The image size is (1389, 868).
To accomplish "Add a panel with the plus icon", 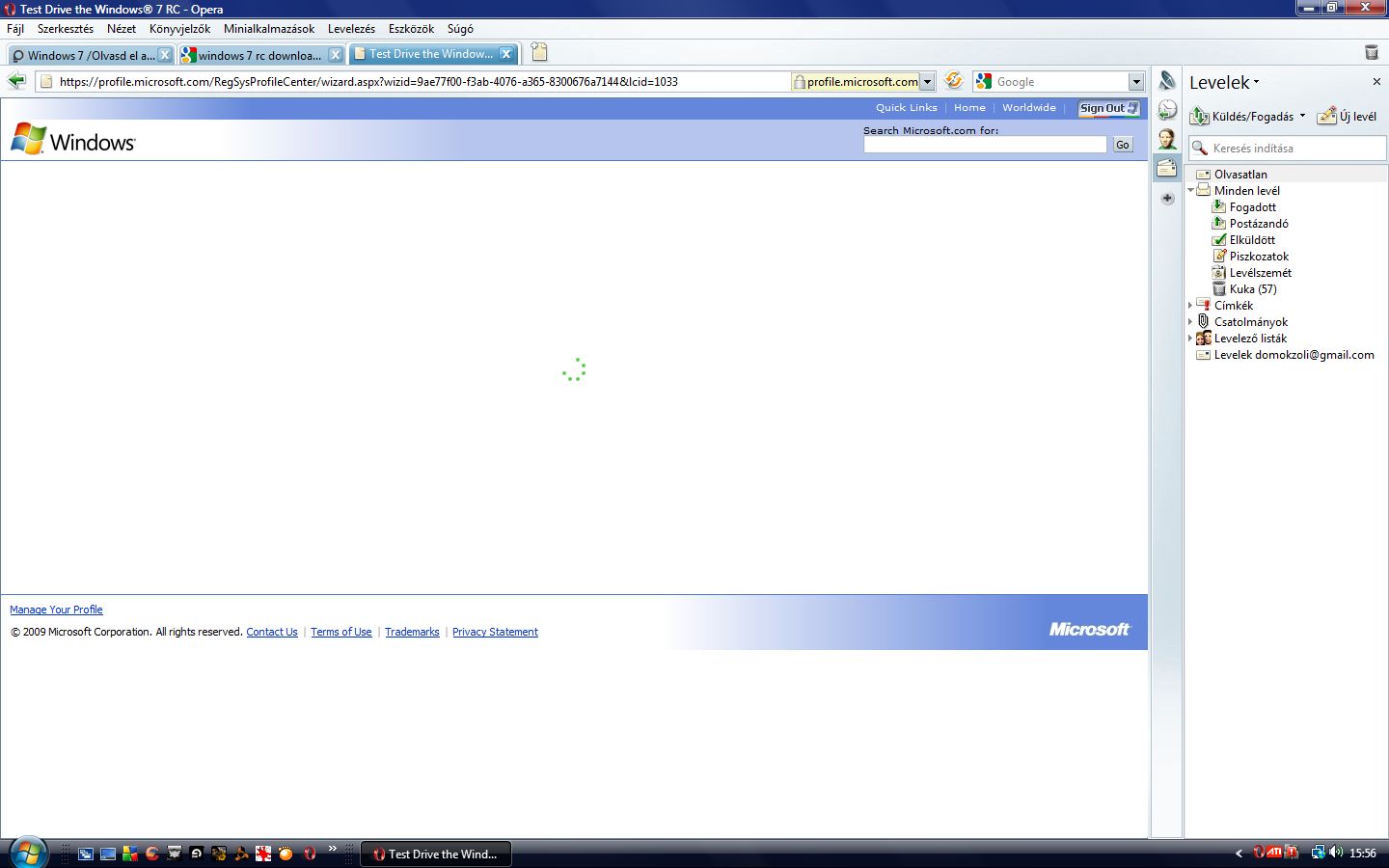I will [1167, 198].
